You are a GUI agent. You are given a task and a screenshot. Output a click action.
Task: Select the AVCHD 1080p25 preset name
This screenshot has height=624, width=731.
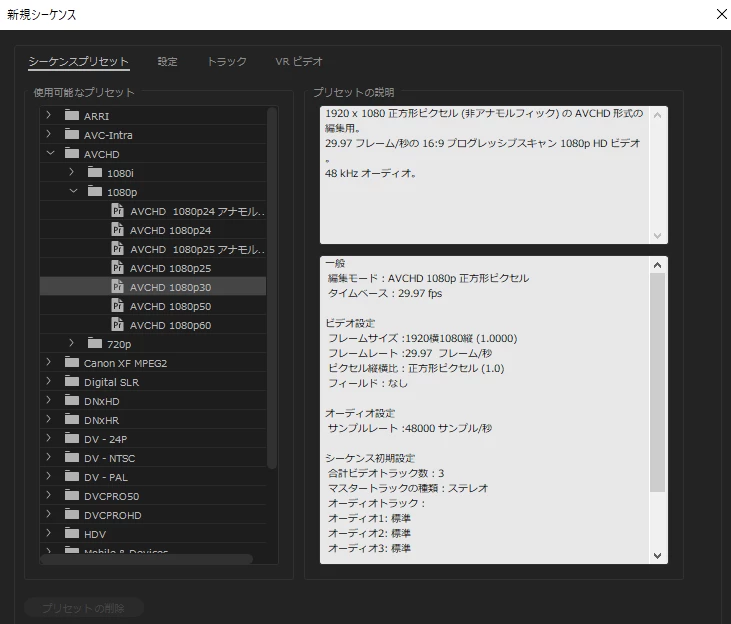point(171,269)
